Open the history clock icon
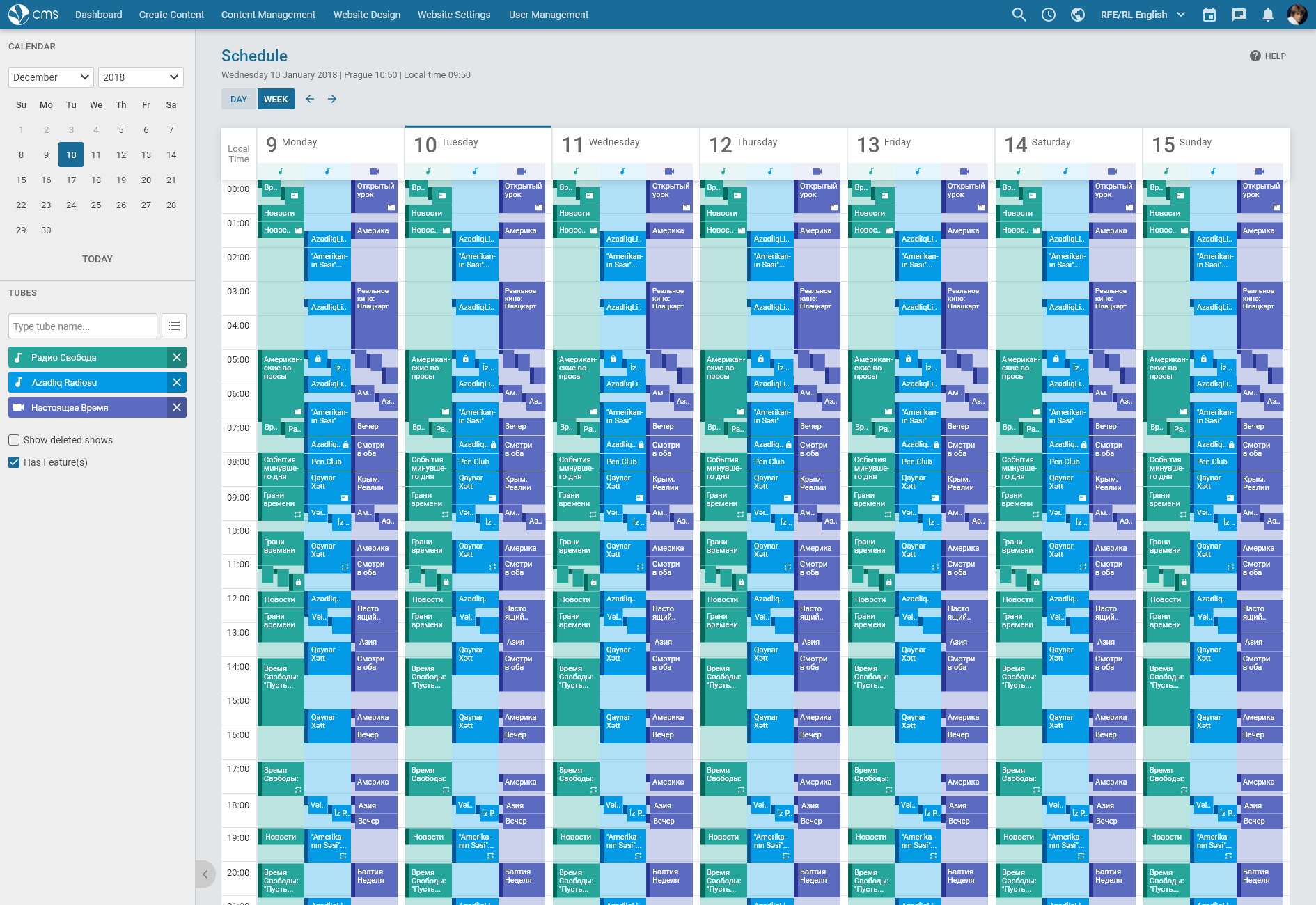The width and height of the screenshot is (1316, 905). (x=1049, y=15)
